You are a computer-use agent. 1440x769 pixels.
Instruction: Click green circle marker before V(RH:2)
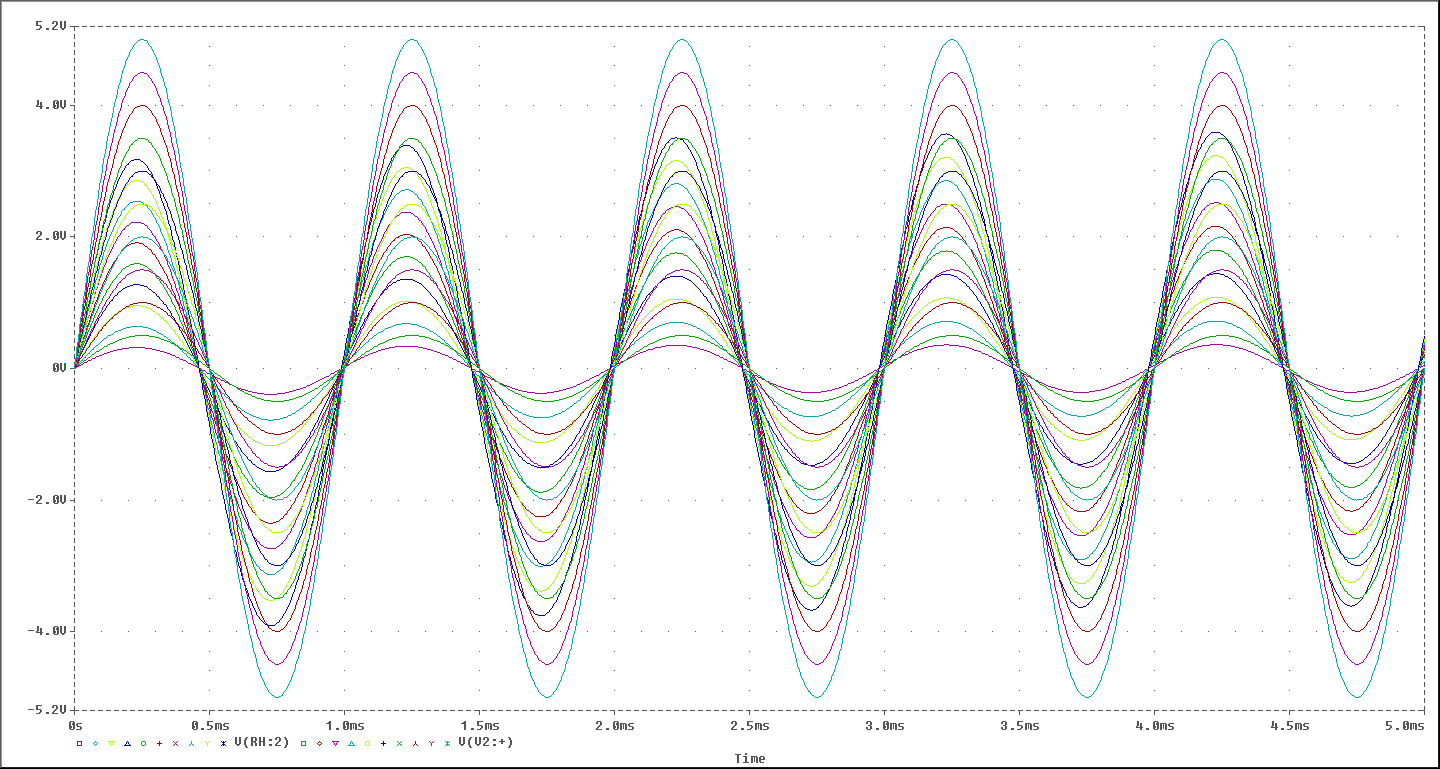tap(143, 743)
